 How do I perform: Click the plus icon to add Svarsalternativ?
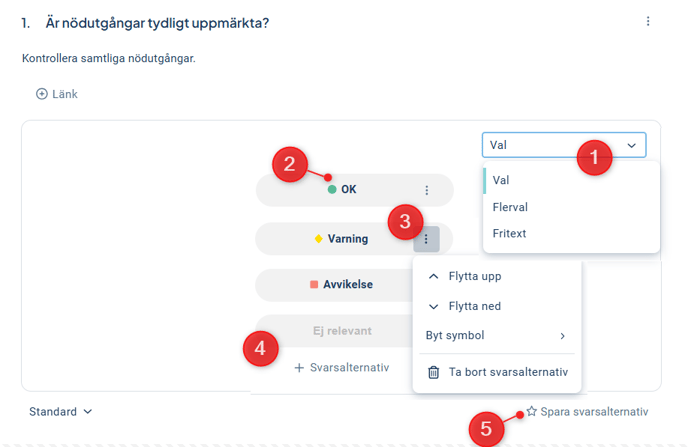click(x=299, y=367)
